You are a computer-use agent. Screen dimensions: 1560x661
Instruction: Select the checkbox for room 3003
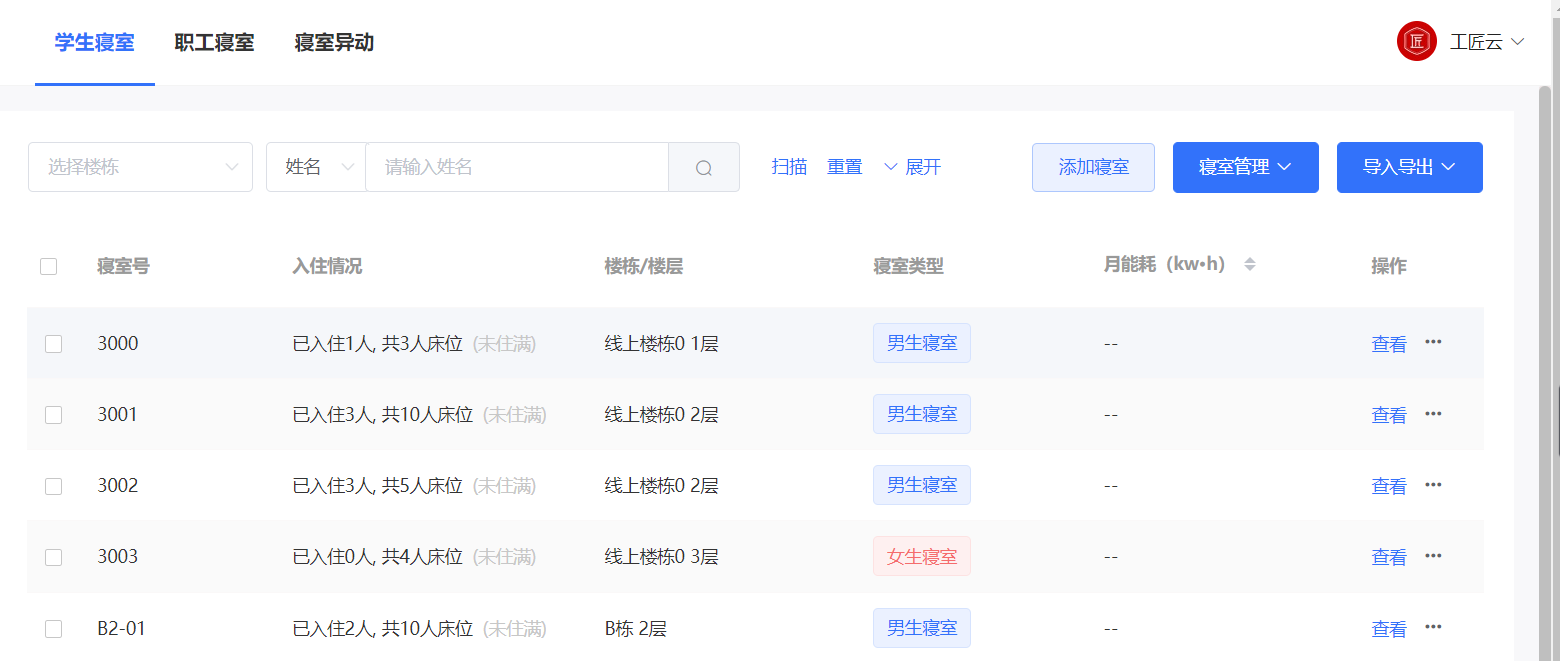54,557
